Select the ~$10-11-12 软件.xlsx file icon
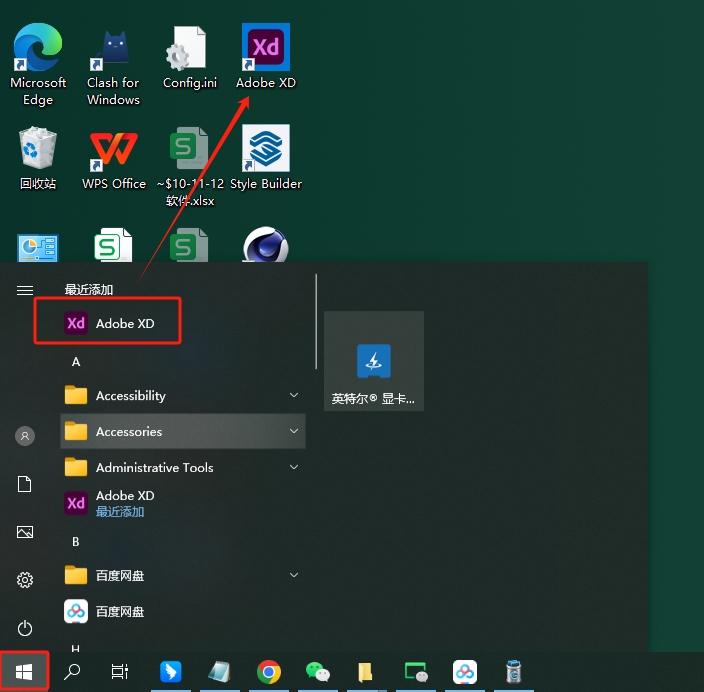 coord(190,166)
